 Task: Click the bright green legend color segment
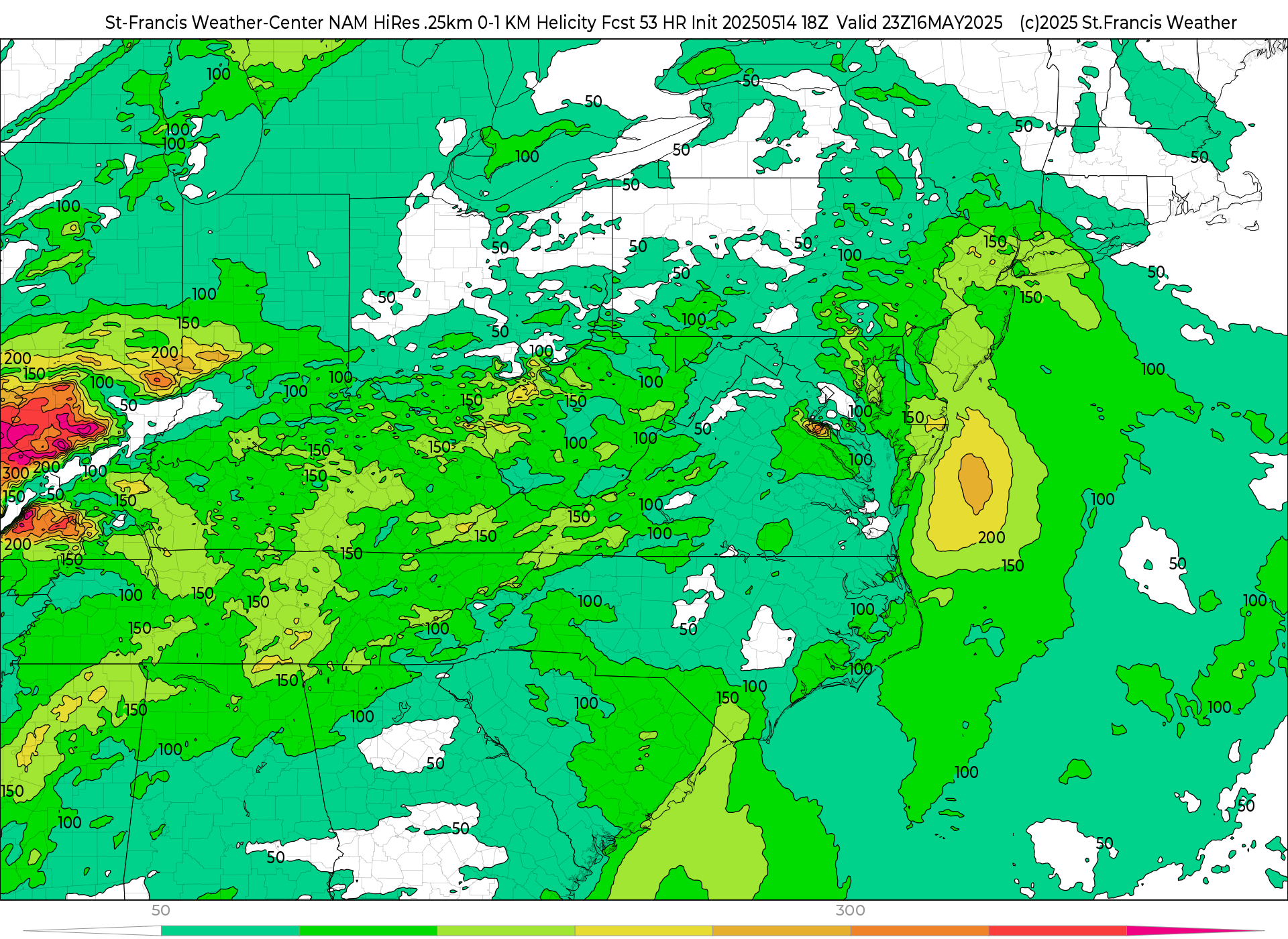pos(368,931)
